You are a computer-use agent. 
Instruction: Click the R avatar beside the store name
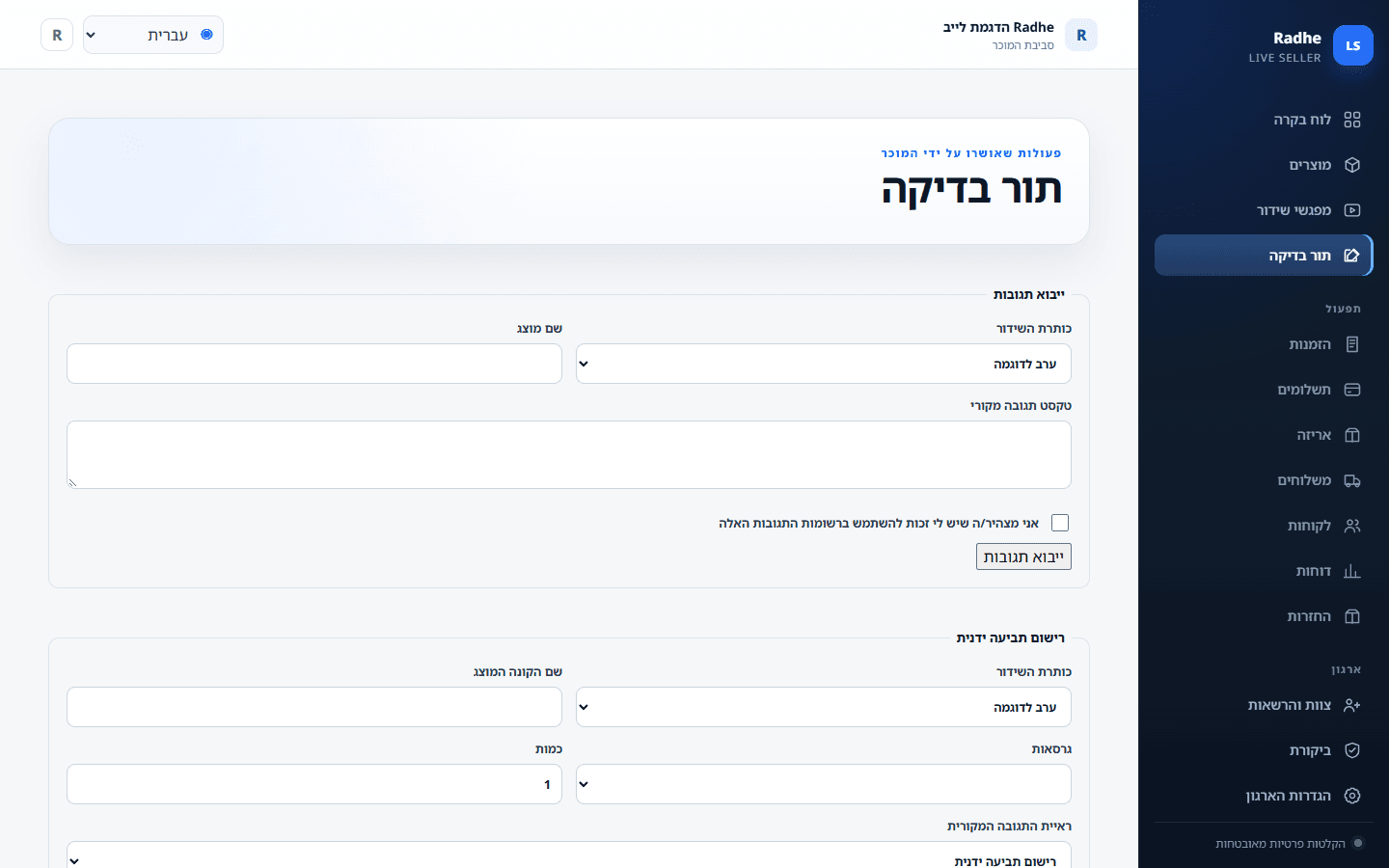[1081, 36]
